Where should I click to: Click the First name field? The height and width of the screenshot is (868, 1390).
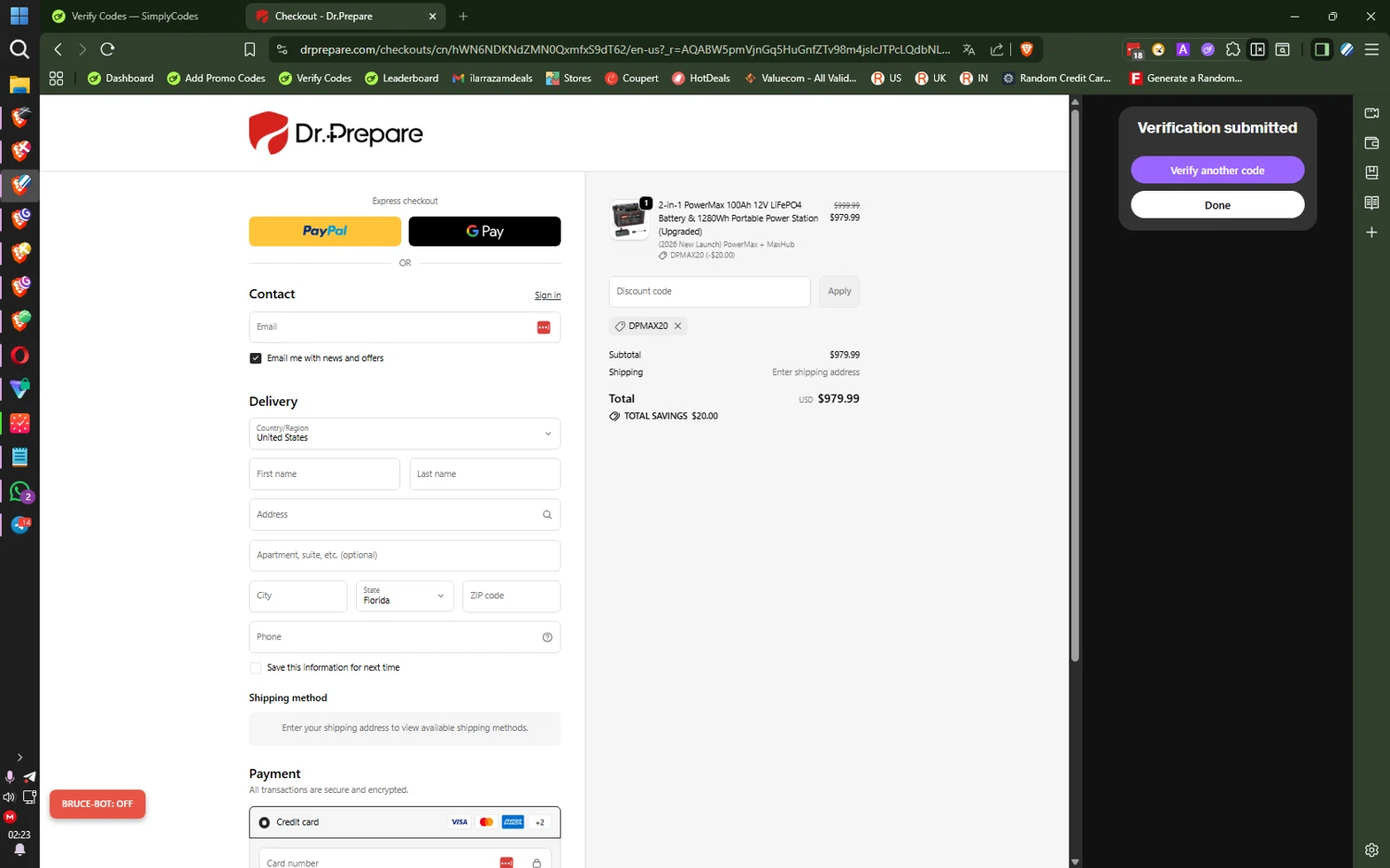click(324, 474)
